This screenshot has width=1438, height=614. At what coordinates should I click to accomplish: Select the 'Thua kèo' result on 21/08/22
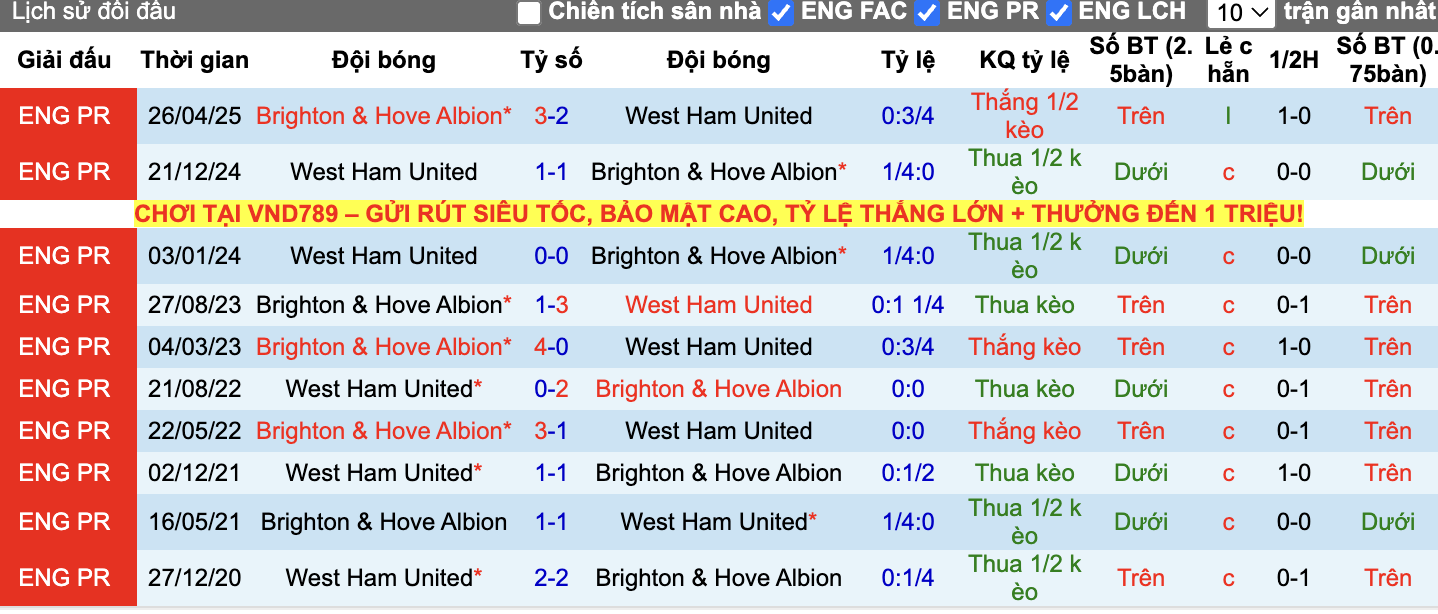[x=1025, y=388]
